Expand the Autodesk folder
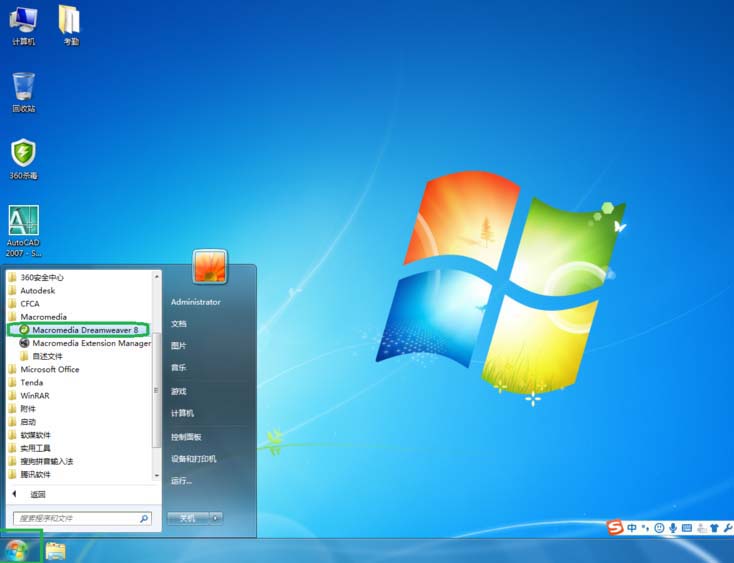The width and height of the screenshot is (734, 563). (32, 291)
